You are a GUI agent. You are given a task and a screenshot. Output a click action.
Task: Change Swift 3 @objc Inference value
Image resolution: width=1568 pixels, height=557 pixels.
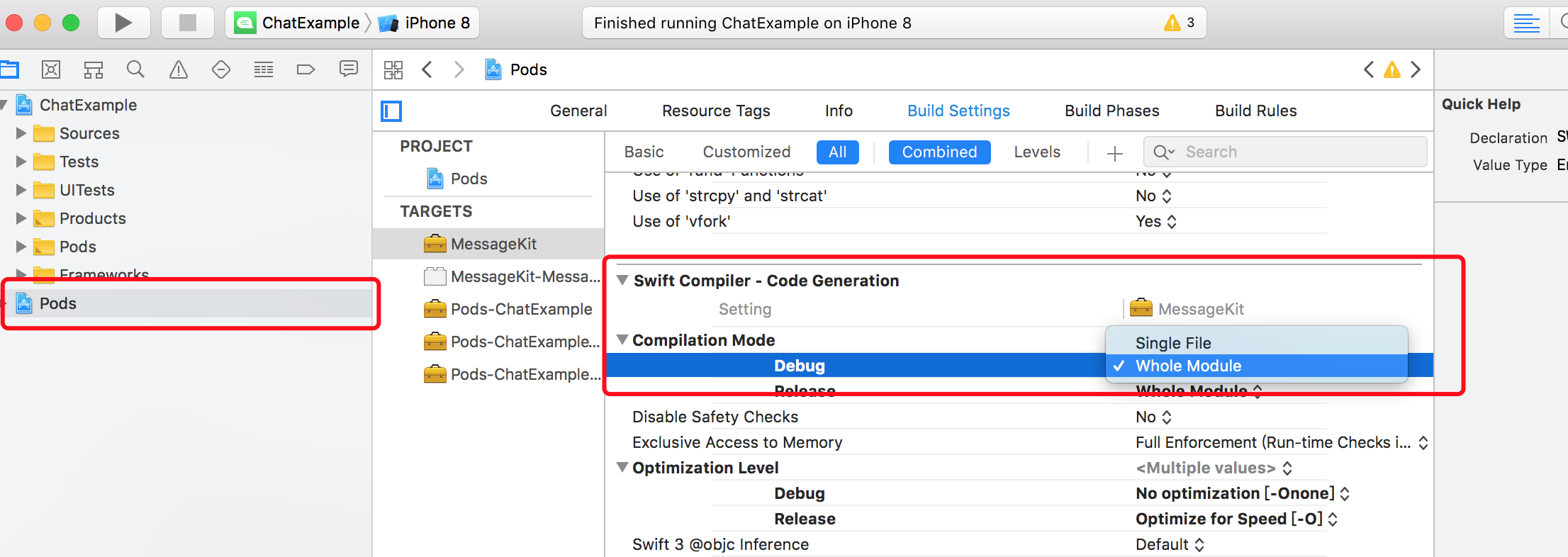1170,544
